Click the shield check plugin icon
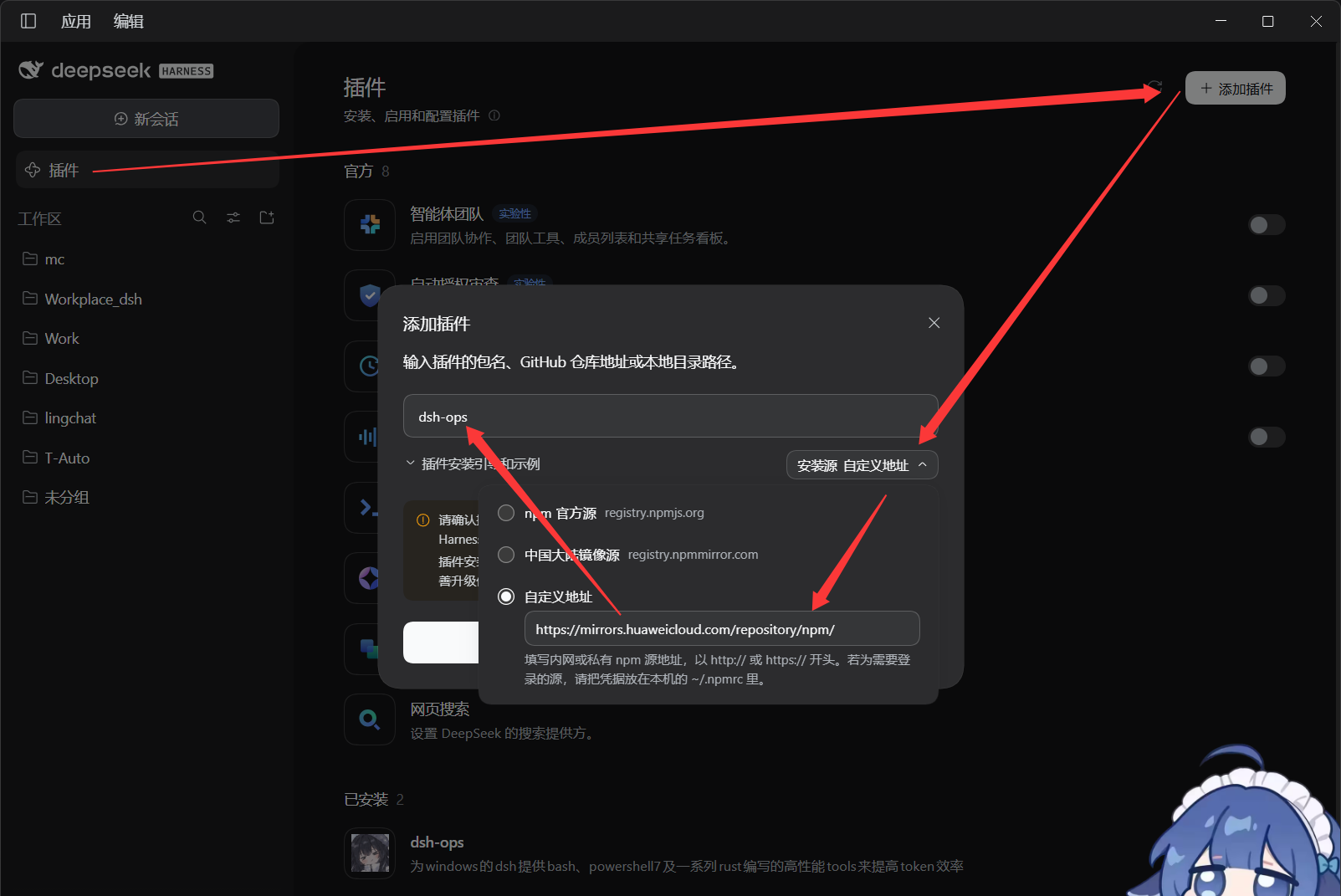Viewport: 1341px width, 896px height. 368,295
